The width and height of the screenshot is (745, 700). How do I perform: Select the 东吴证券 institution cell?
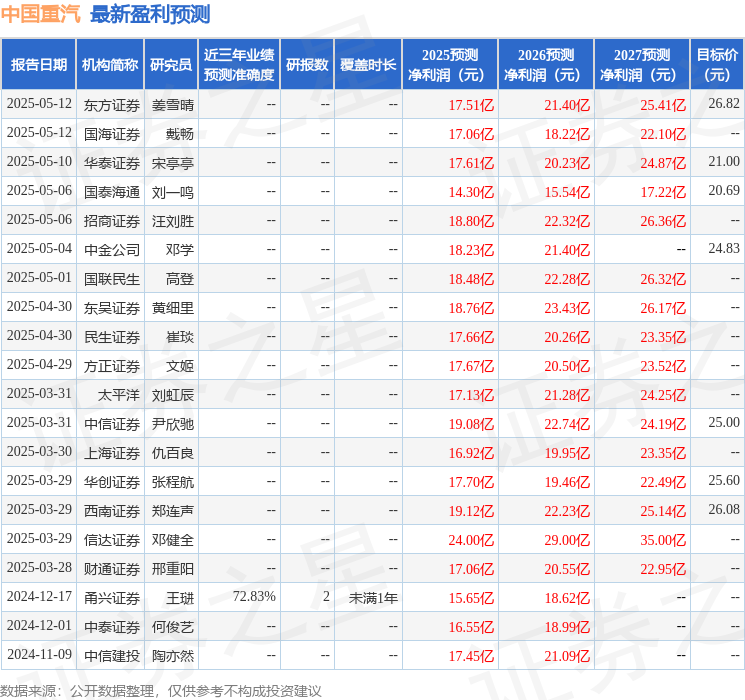(112, 308)
